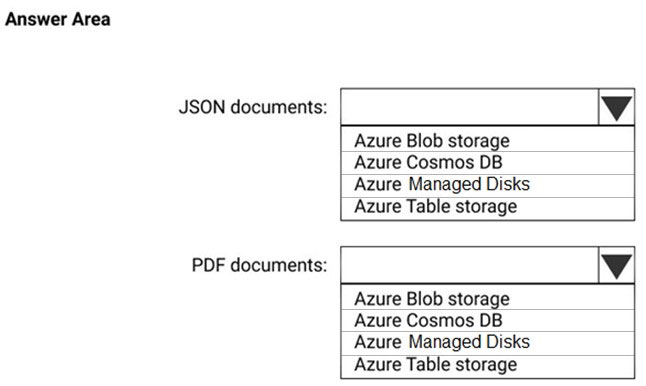Click the empty JSON documents selection box

pyautogui.click(x=469, y=107)
